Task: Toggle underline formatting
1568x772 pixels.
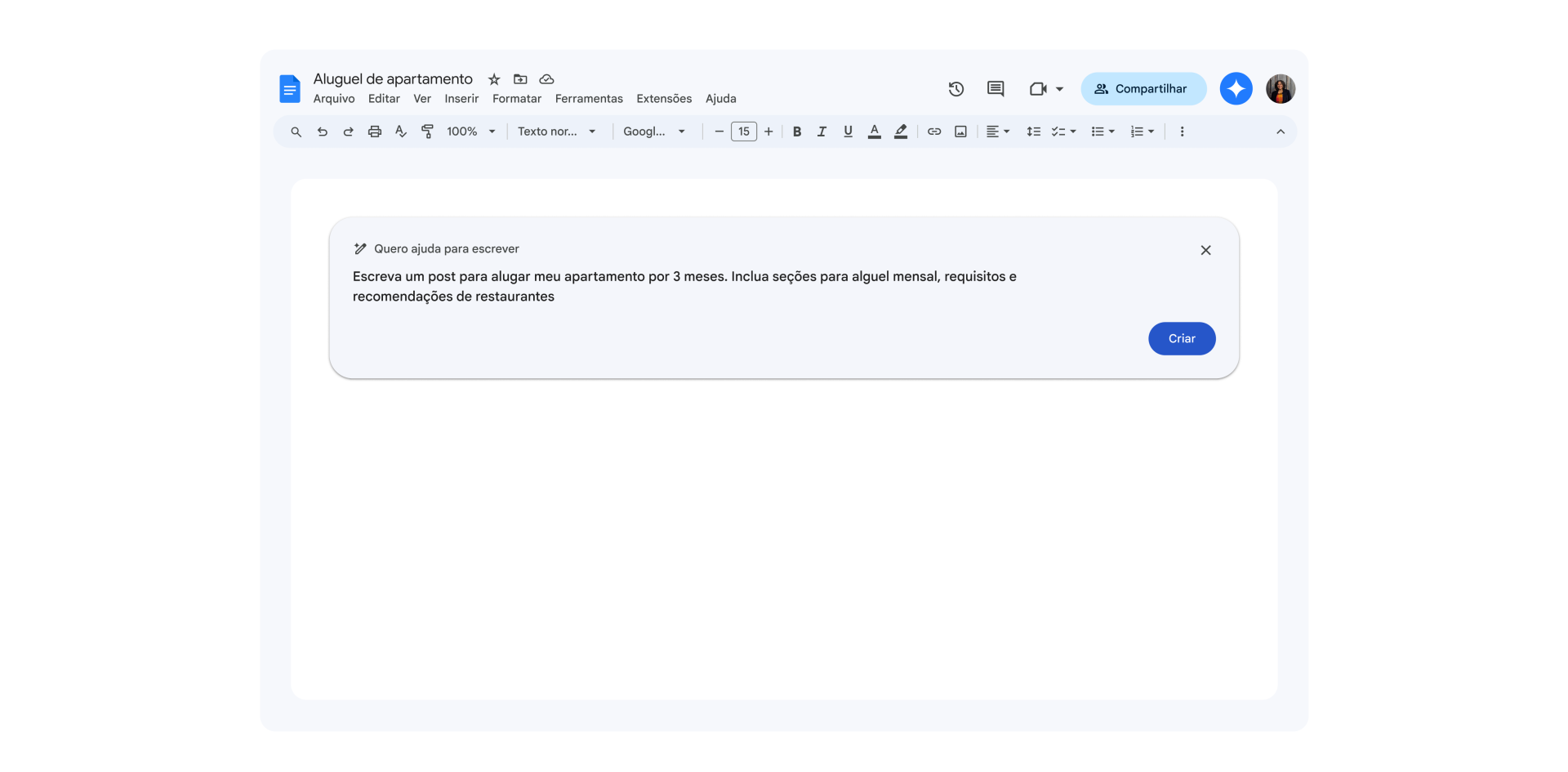Action: [848, 132]
